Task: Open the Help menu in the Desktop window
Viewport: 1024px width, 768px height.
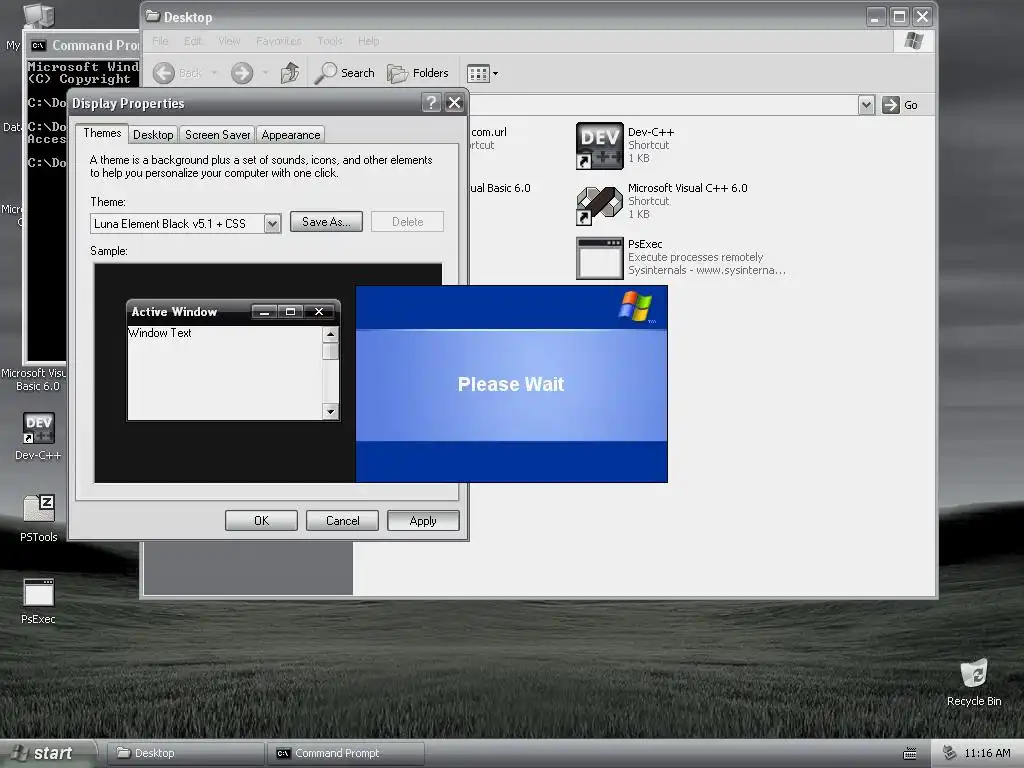Action: point(368,41)
